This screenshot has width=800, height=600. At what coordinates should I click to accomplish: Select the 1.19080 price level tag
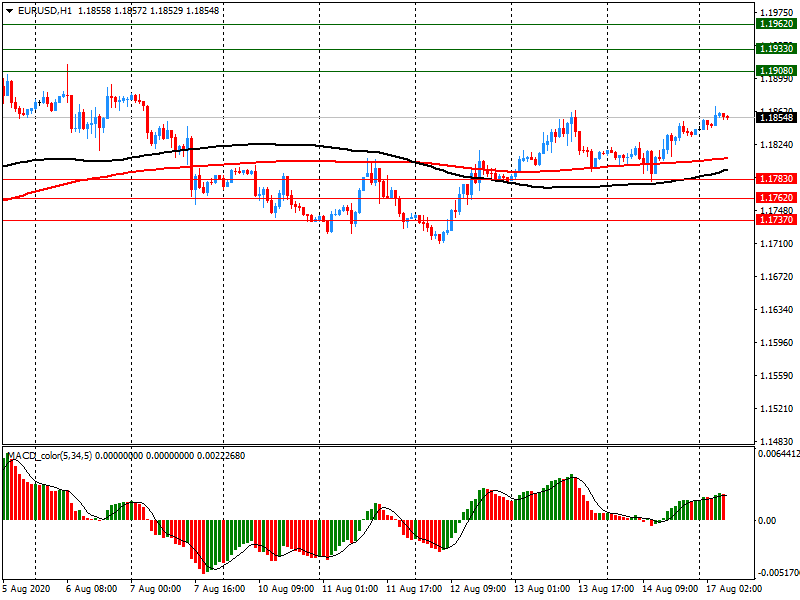(776, 71)
